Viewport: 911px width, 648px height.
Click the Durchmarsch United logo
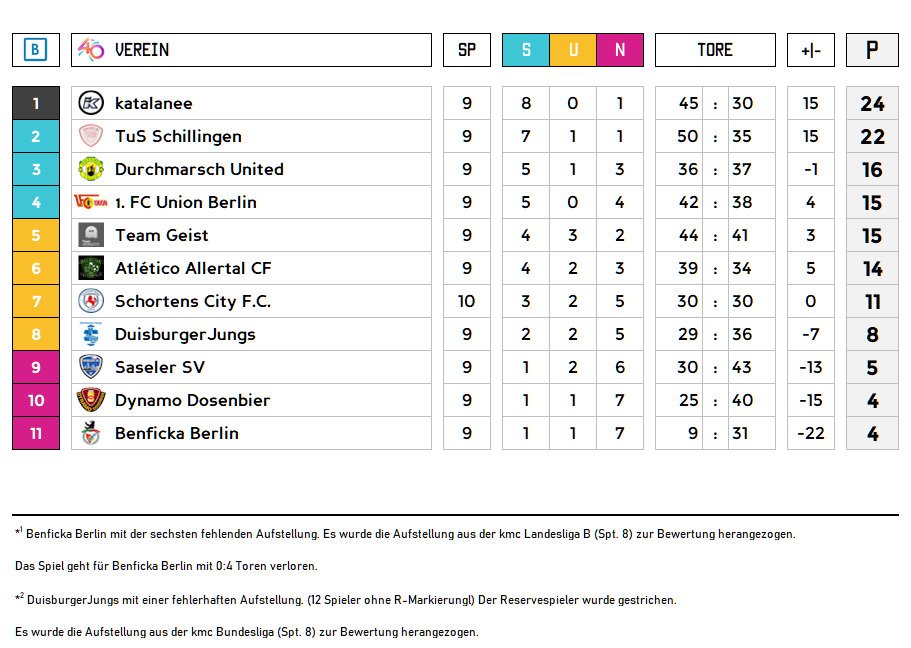[x=91, y=169]
